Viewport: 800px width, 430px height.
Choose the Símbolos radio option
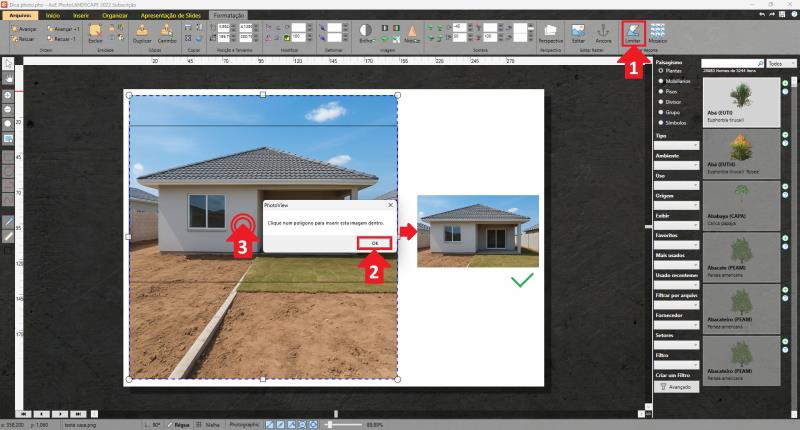pyautogui.click(x=660, y=122)
